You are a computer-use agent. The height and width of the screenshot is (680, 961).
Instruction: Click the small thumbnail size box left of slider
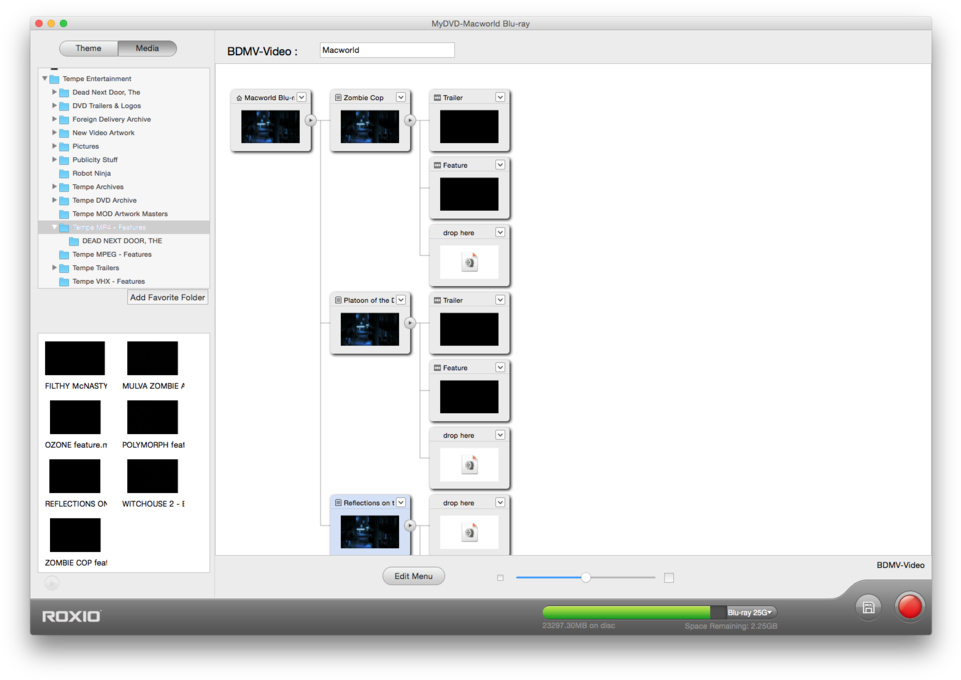(x=502, y=577)
